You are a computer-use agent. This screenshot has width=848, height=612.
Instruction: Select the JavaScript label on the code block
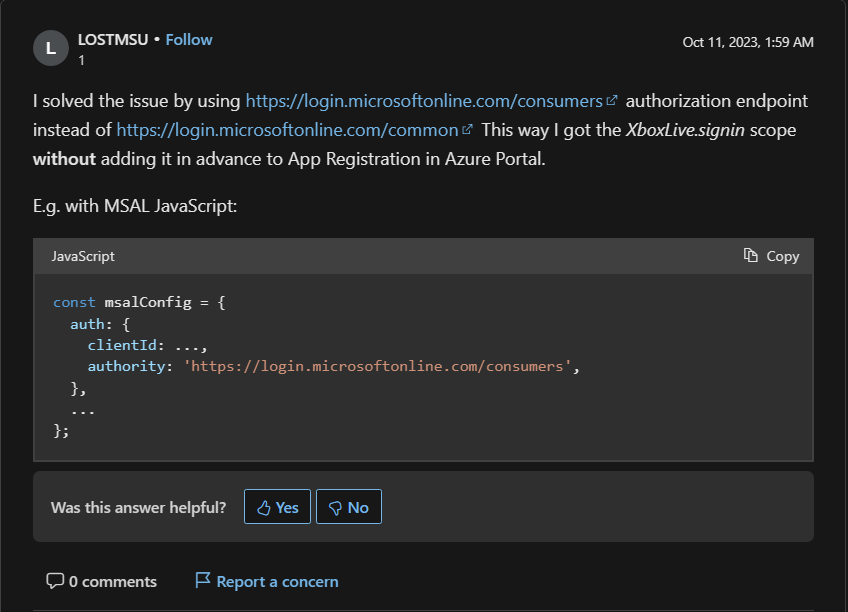tap(82, 256)
